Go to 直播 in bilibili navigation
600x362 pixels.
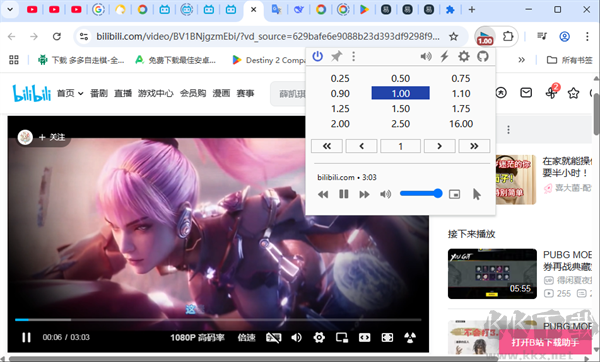123,93
